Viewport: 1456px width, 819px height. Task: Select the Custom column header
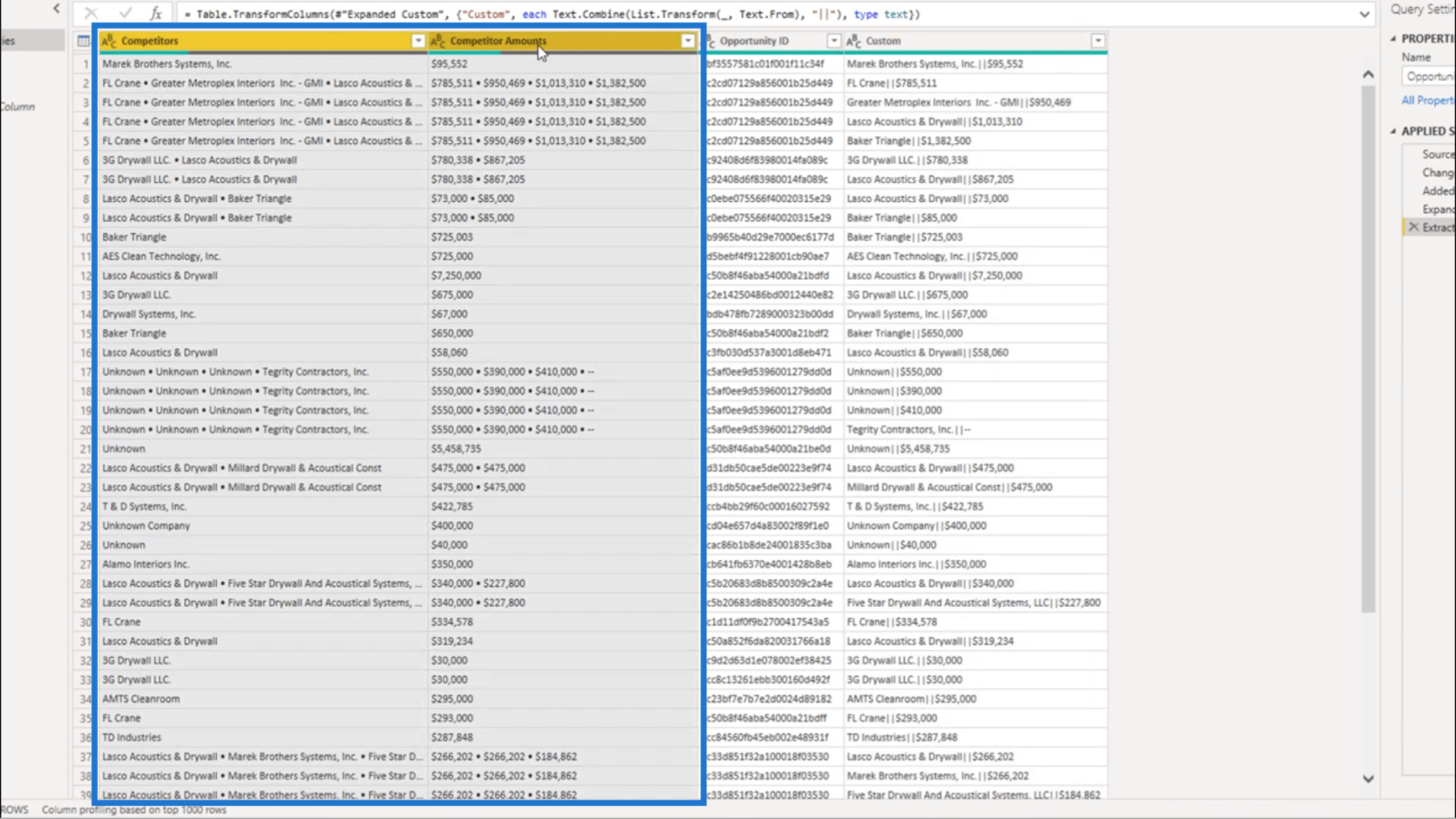coord(975,41)
